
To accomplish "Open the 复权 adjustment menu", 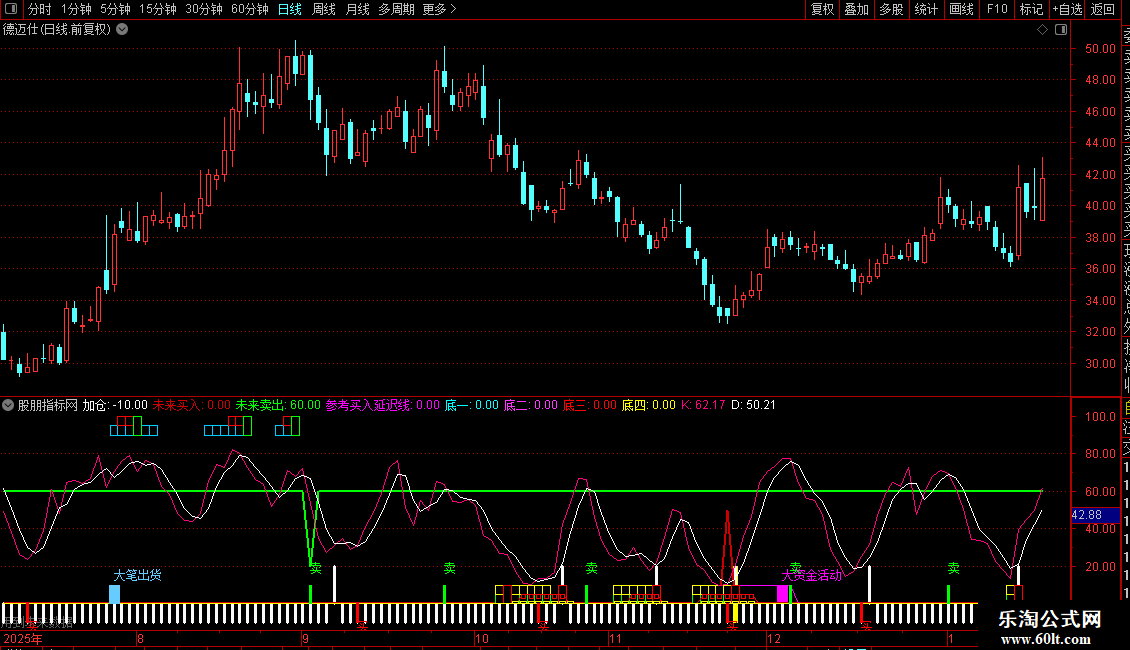I will click(x=822, y=9).
